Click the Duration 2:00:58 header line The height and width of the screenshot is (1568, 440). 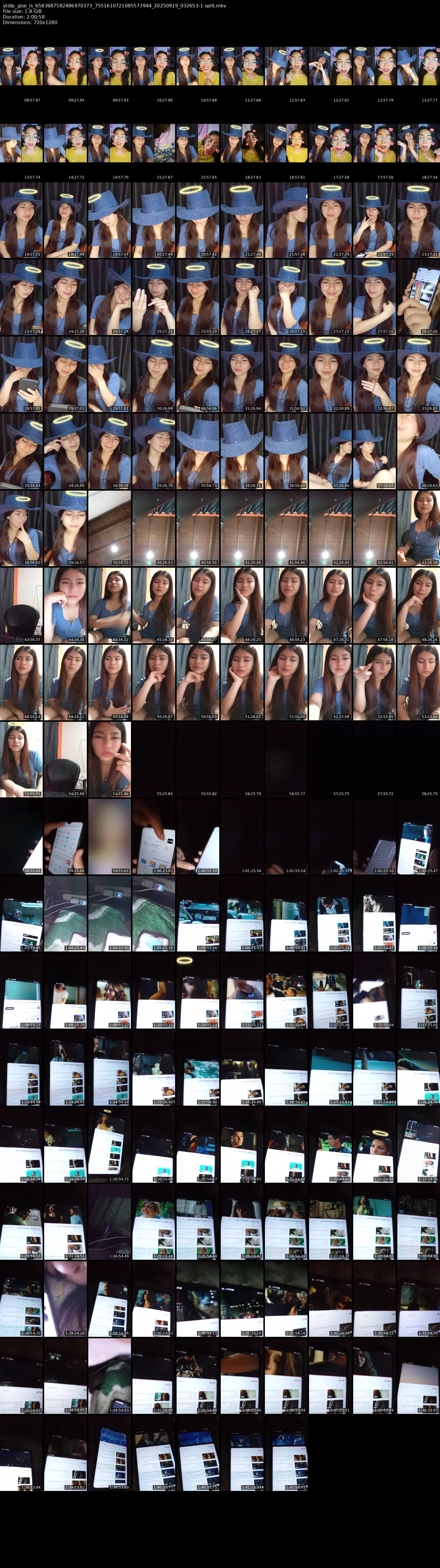[23, 16]
